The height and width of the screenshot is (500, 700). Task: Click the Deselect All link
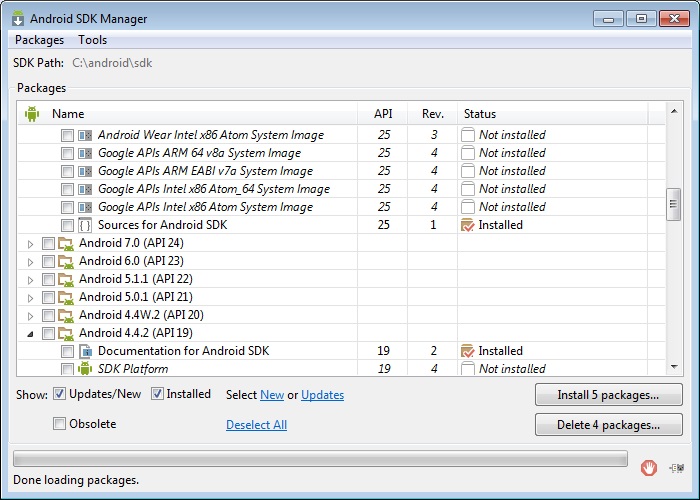(256, 425)
